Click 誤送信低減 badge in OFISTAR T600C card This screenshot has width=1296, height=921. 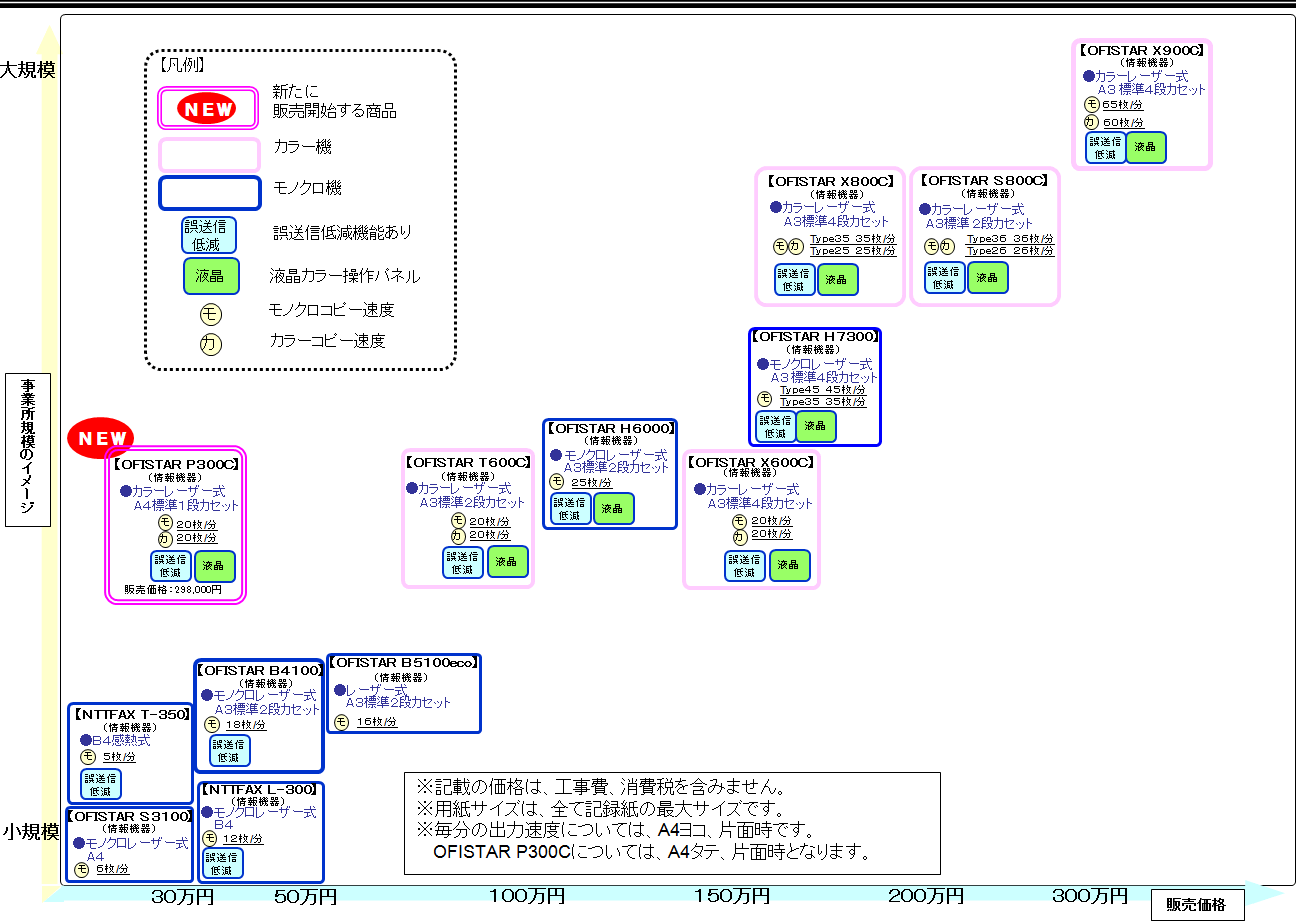tap(463, 563)
